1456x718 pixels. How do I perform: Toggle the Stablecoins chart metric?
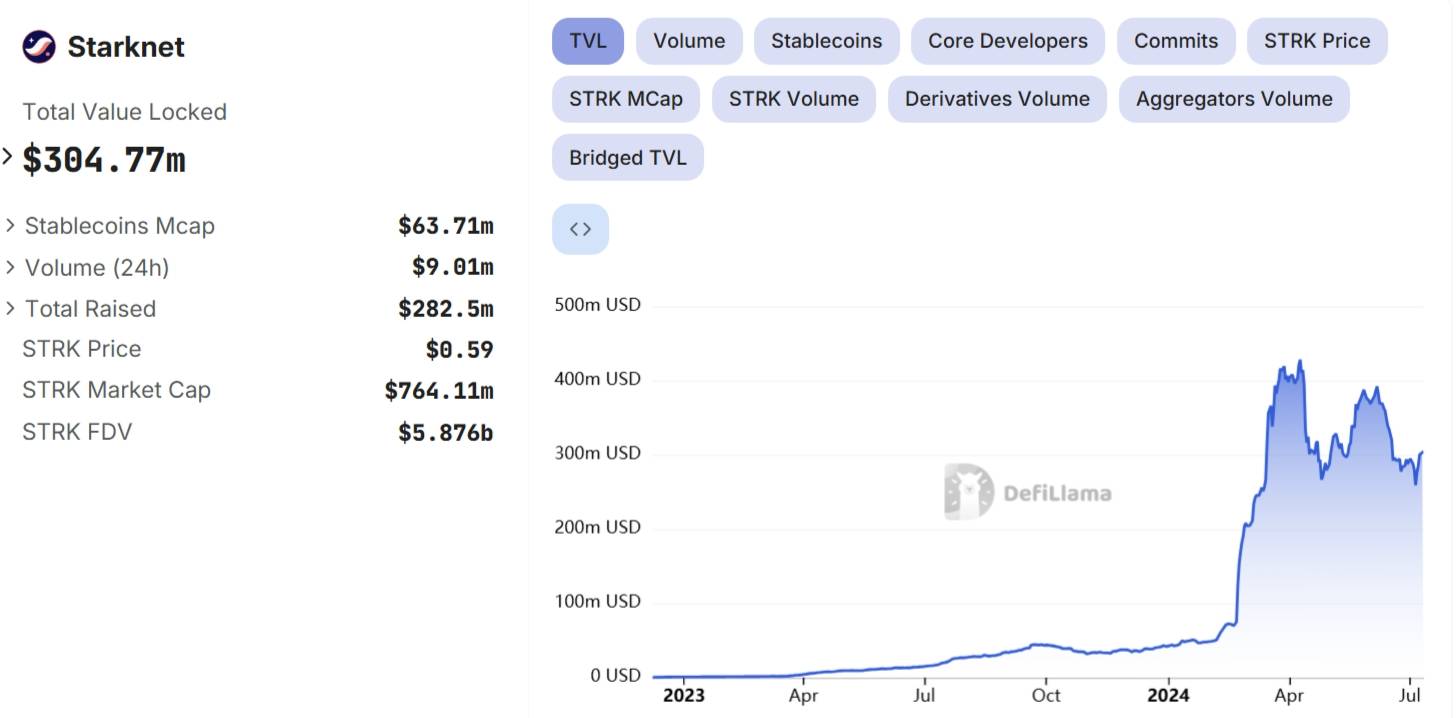tap(827, 41)
